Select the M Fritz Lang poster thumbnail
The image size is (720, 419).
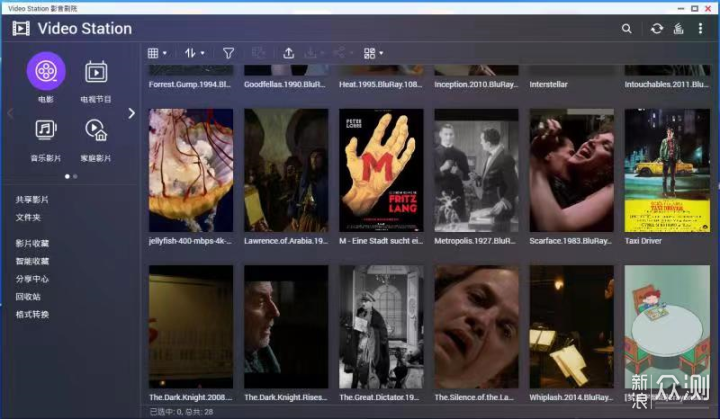pos(381,170)
